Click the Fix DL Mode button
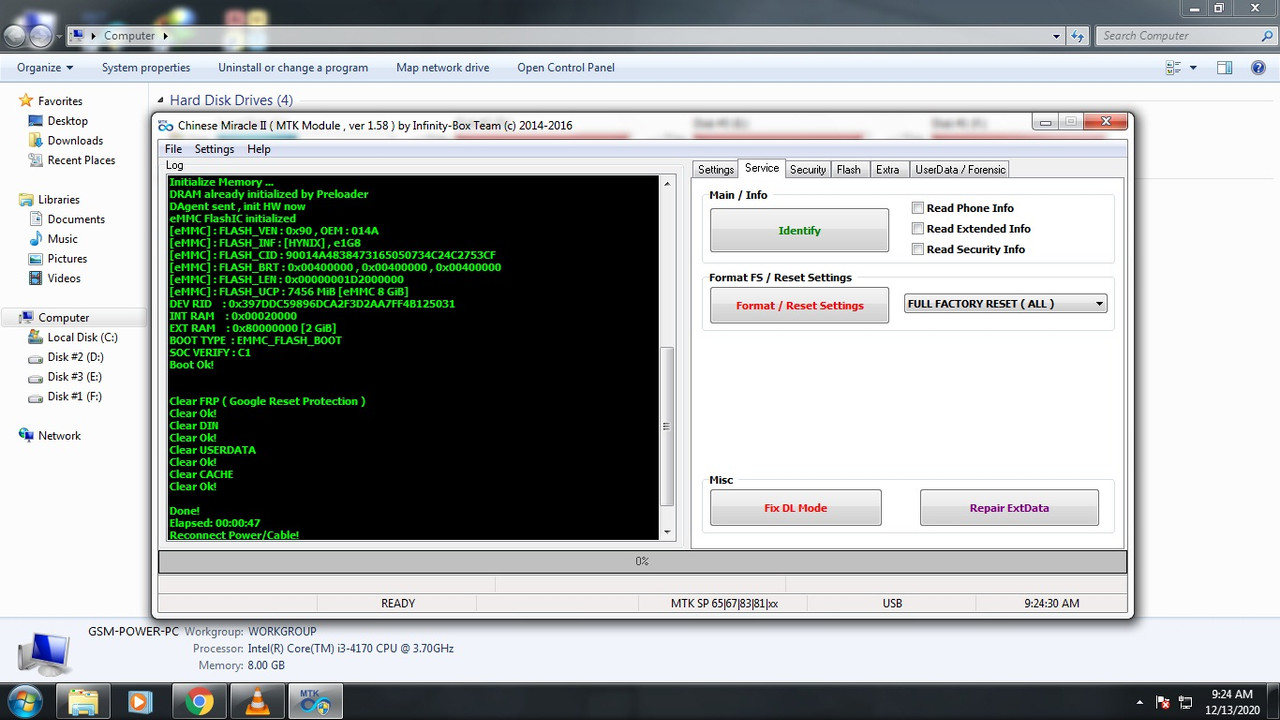The height and width of the screenshot is (720, 1280). pos(795,508)
